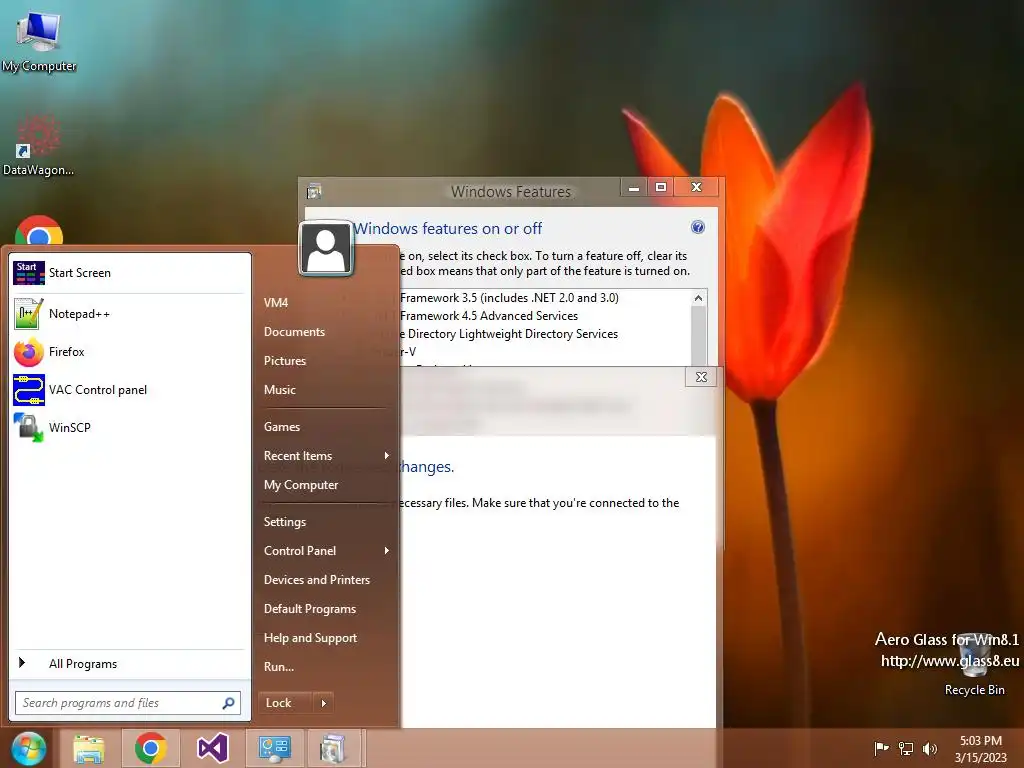
Task: Select .NET Framework 4.5 Advanced Services row
Action: [489, 316]
